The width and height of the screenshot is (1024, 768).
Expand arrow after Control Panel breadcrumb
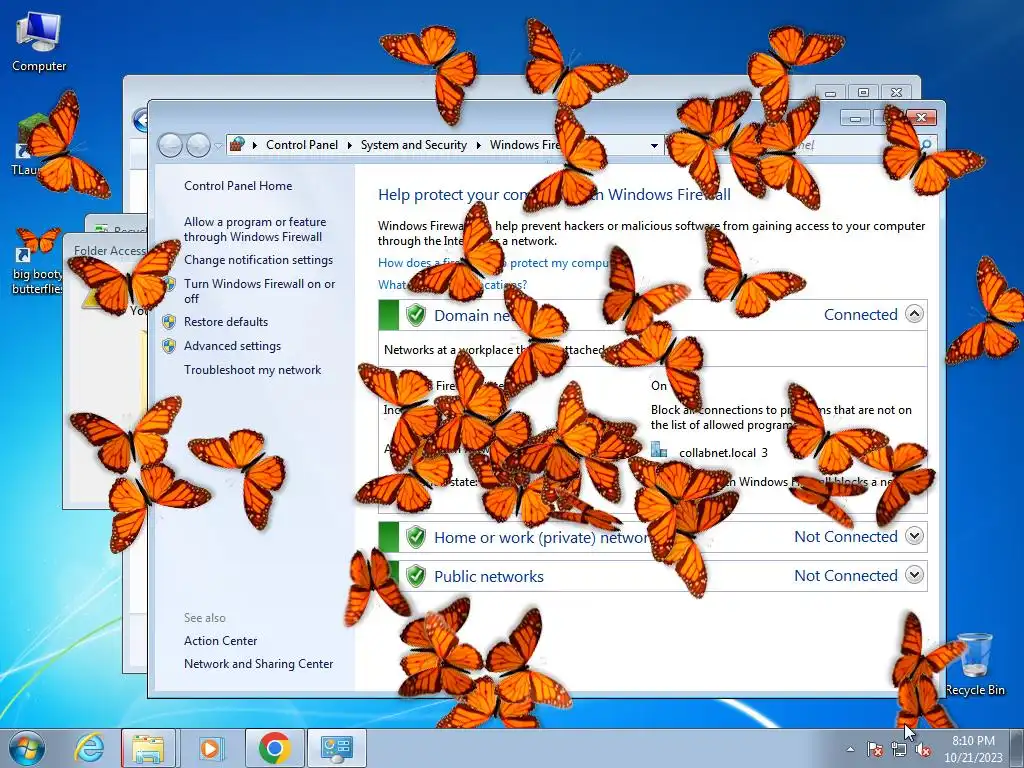click(349, 146)
